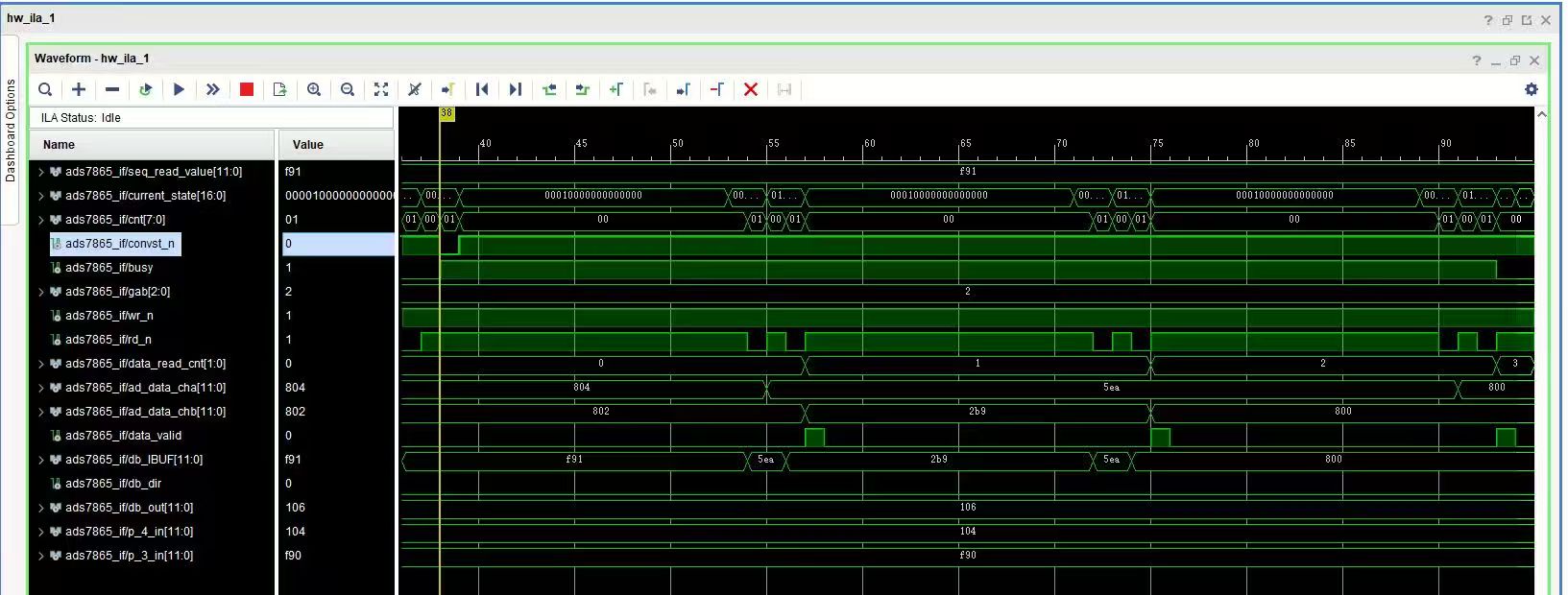
Task: Add marker icon with green plus
Action: [x=616, y=89]
